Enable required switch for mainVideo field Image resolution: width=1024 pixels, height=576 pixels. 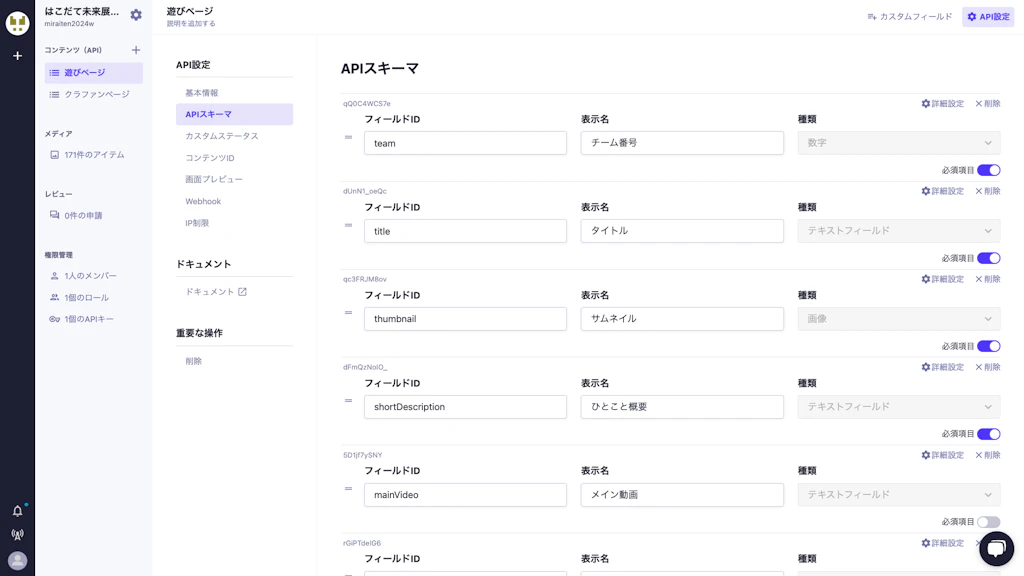[988, 522]
